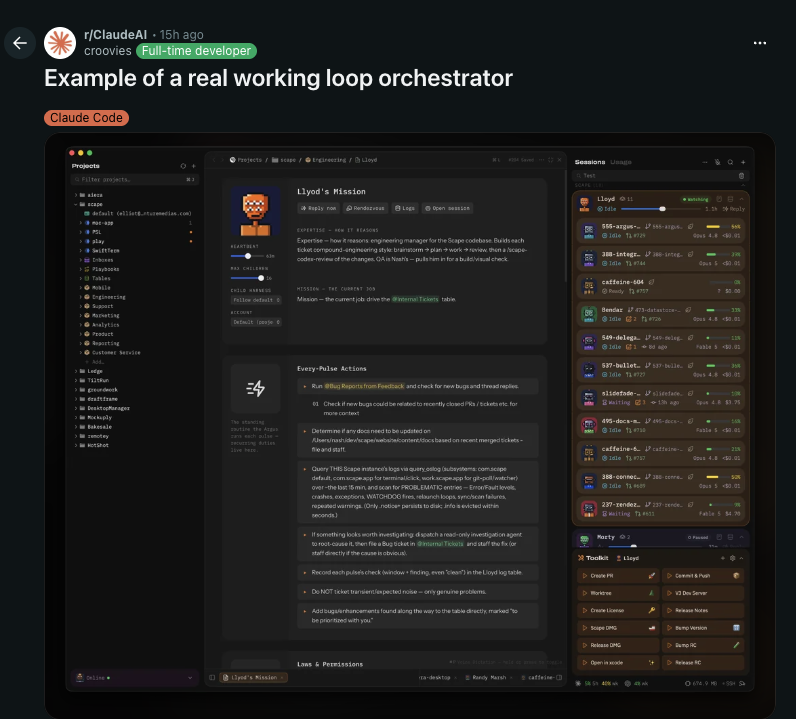Open the '@Internal Tickets' mention in Mission text
Screen dimensions: 796x719
(415, 300)
